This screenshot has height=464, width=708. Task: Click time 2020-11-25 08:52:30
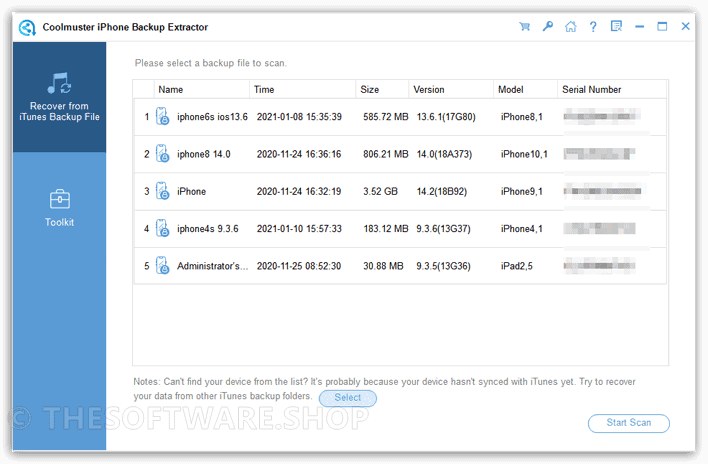pos(299,266)
